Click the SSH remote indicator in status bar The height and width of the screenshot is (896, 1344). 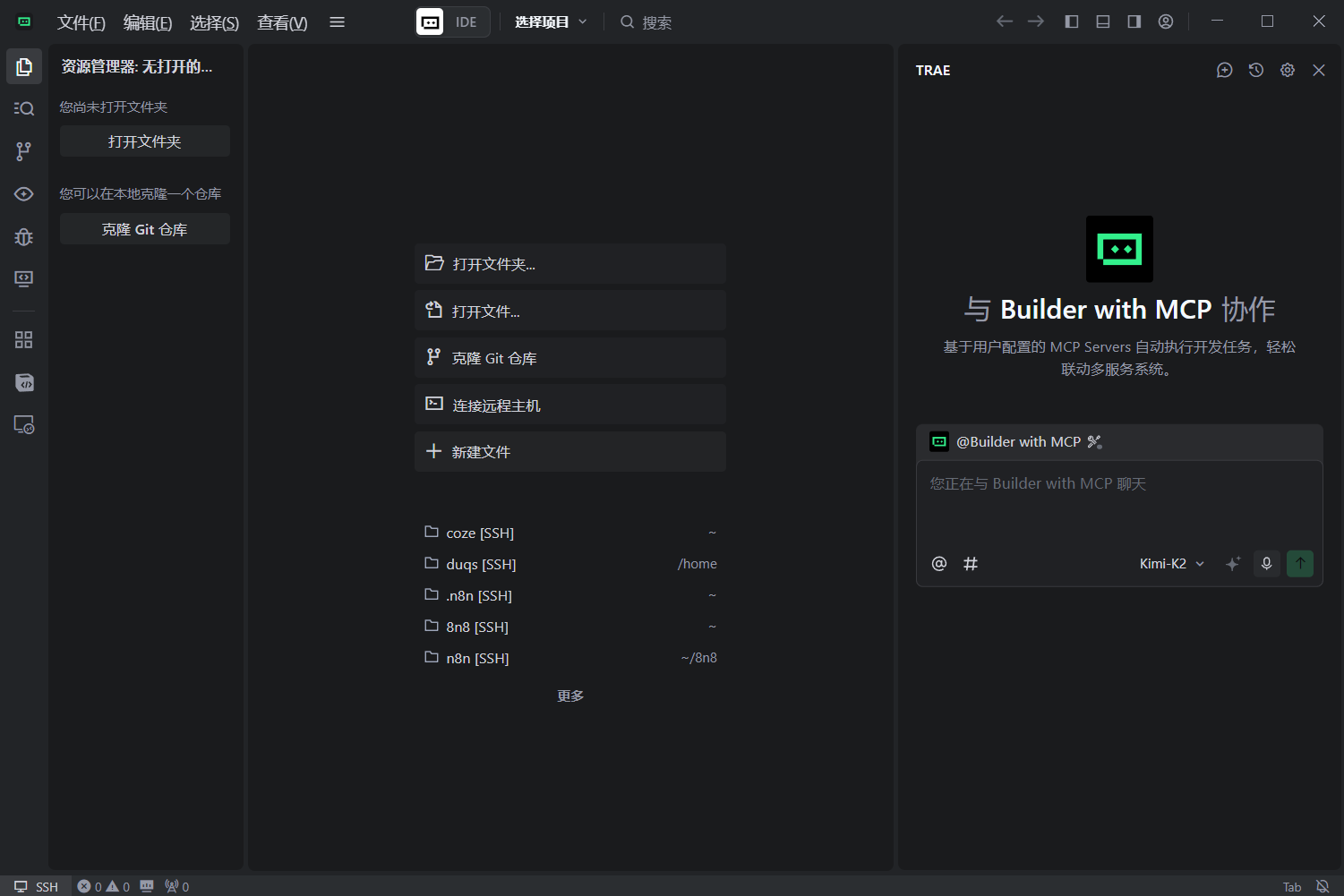pyautogui.click(x=36, y=886)
